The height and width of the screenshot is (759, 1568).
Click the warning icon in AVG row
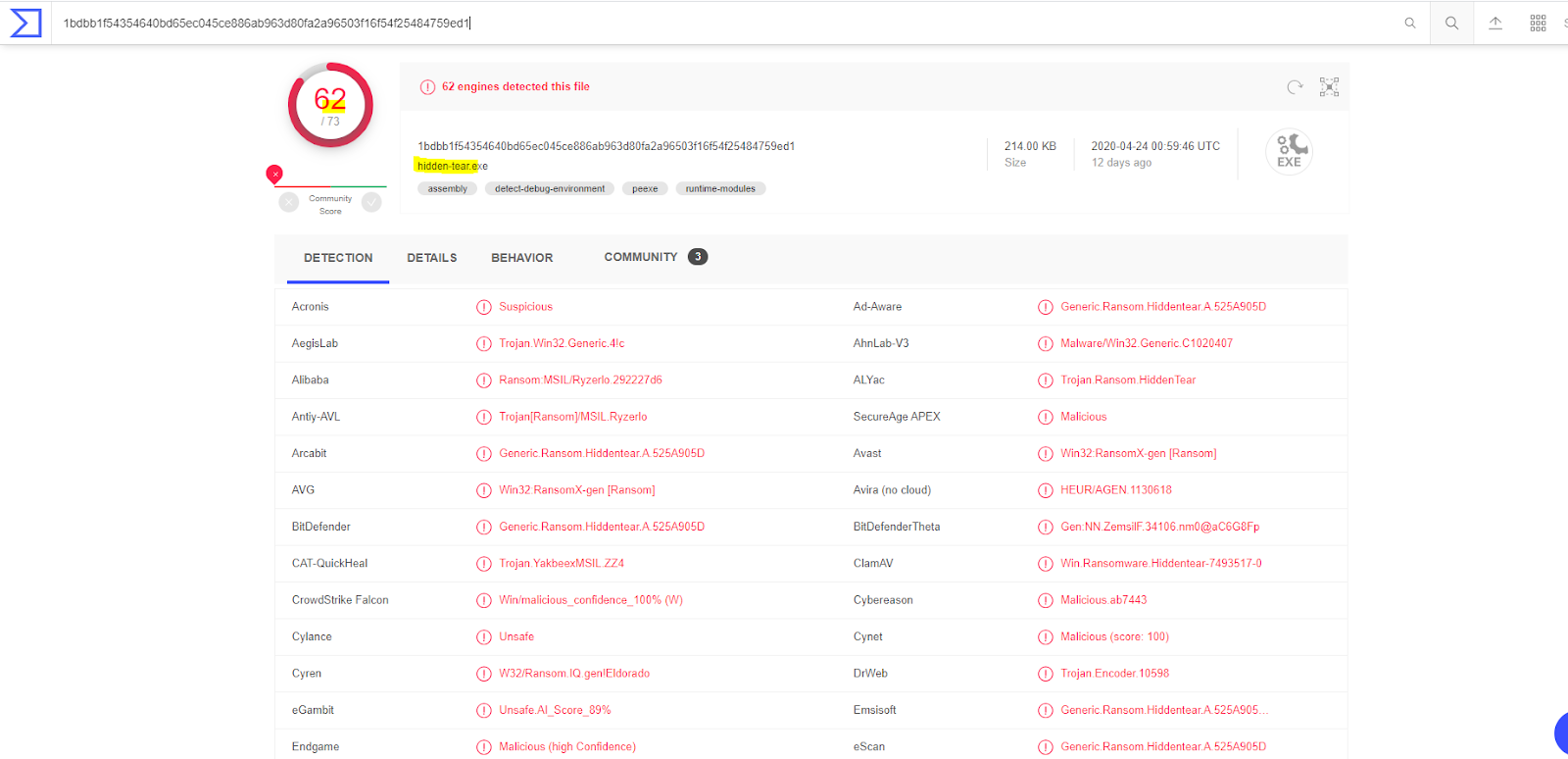tap(484, 490)
